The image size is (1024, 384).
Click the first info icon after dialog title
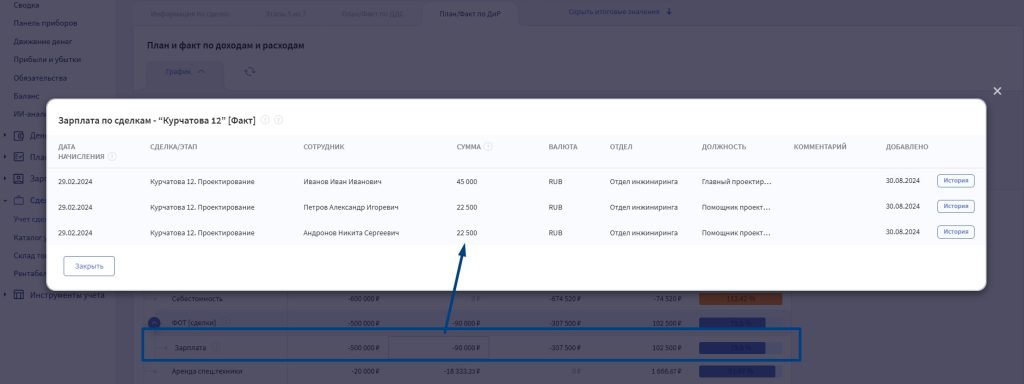[265, 120]
